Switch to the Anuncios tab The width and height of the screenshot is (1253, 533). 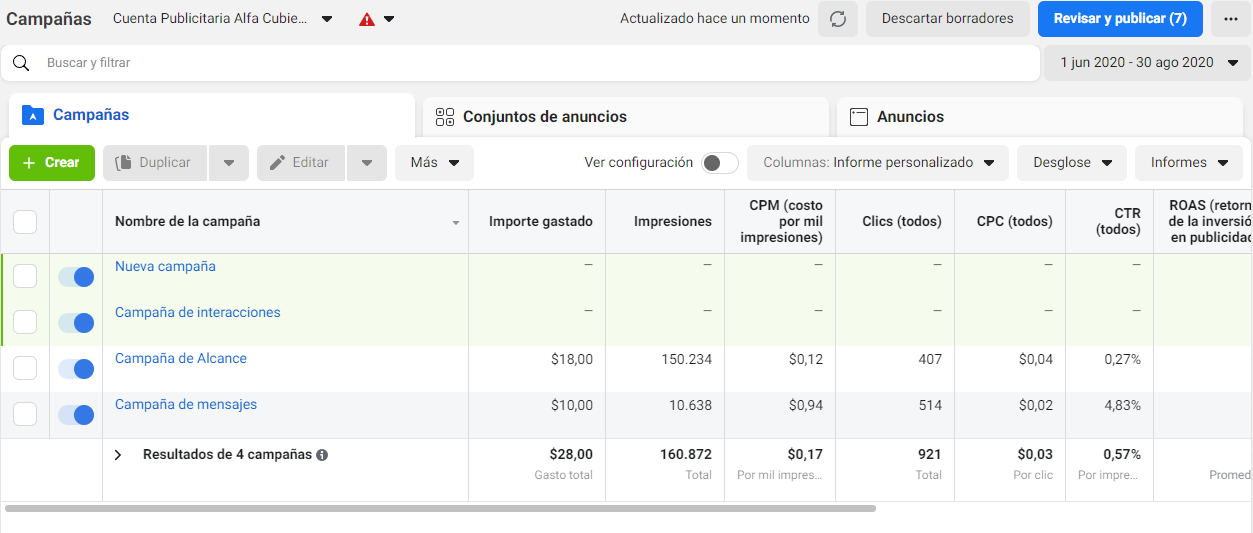coord(909,117)
